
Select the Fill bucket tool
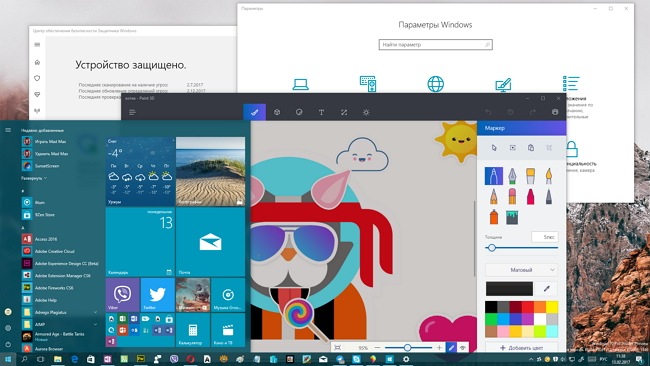[x=512, y=217]
